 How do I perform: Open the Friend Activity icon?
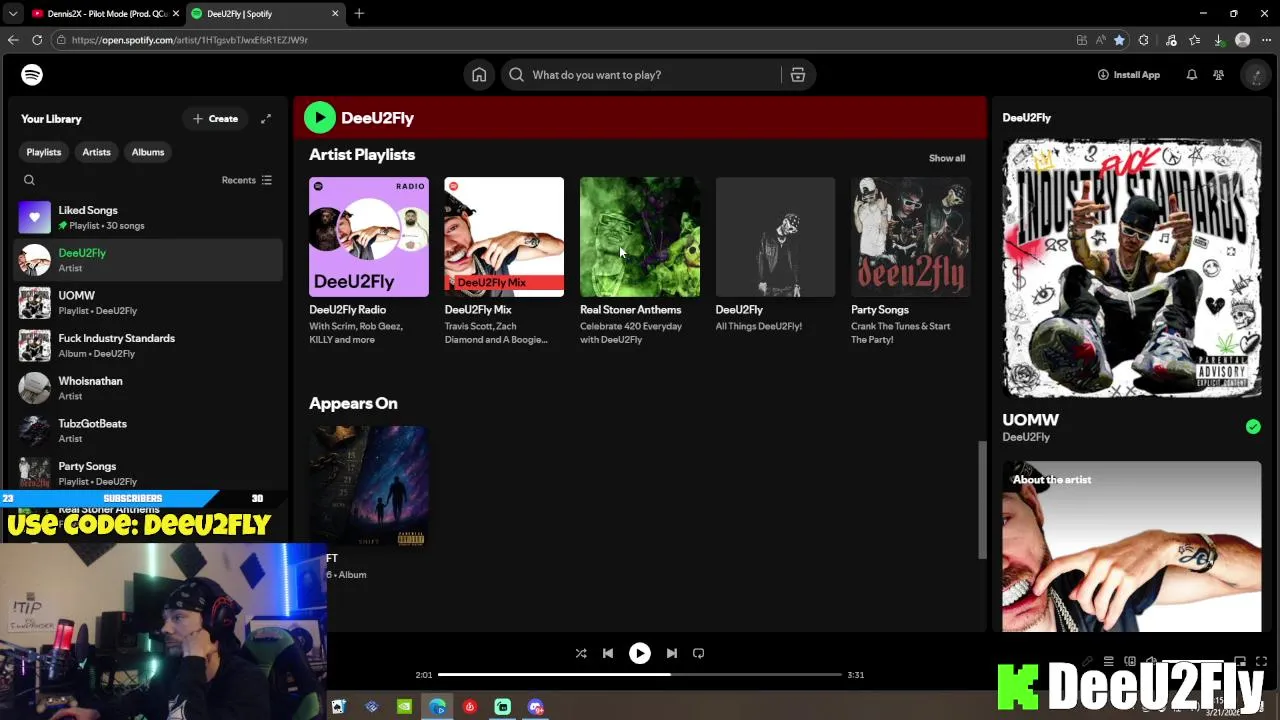click(1218, 75)
